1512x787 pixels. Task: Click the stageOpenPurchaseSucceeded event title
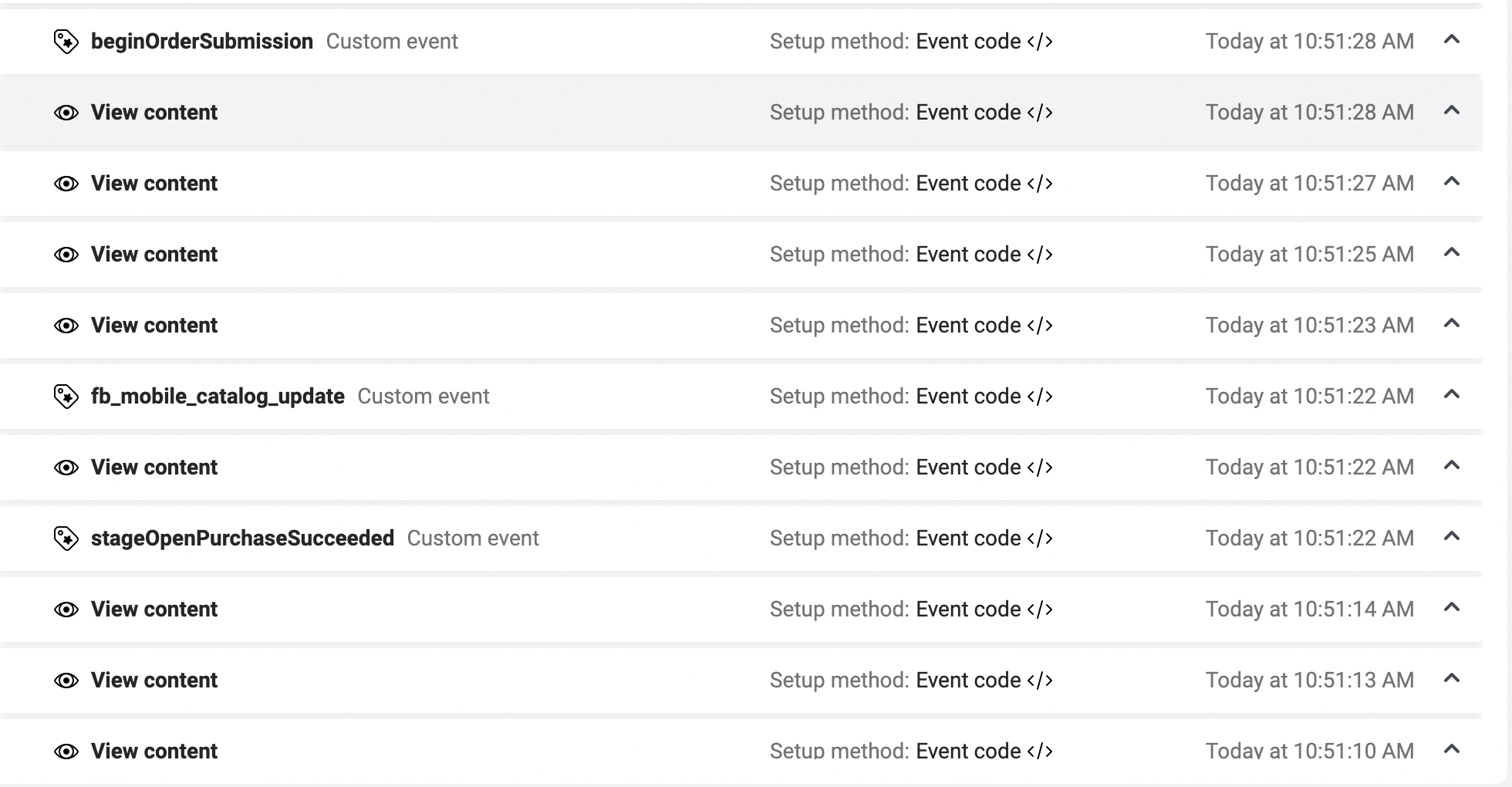pos(242,539)
